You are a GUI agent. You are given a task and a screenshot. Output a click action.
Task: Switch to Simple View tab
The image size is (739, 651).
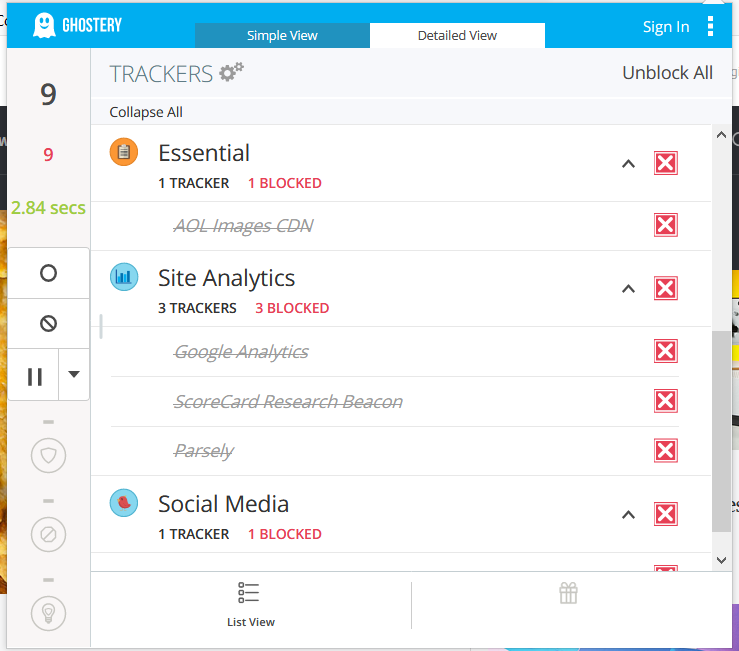pos(282,35)
